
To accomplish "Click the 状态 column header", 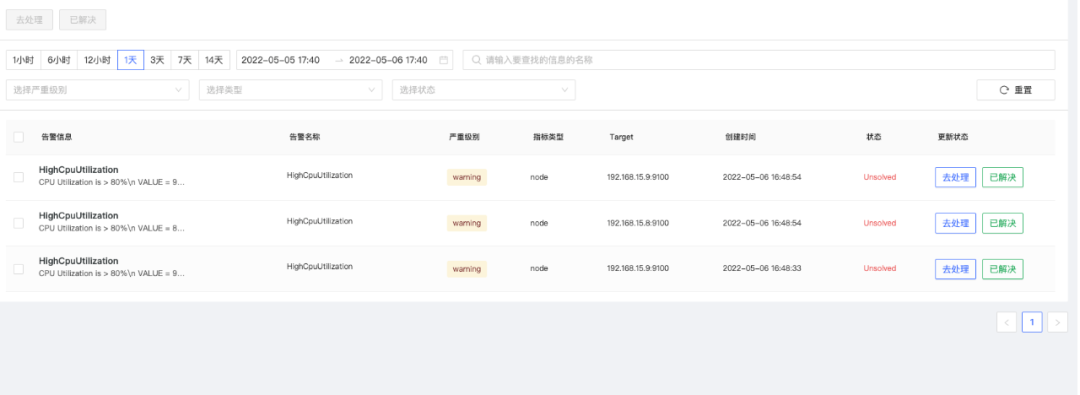I will (x=874, y=137).
